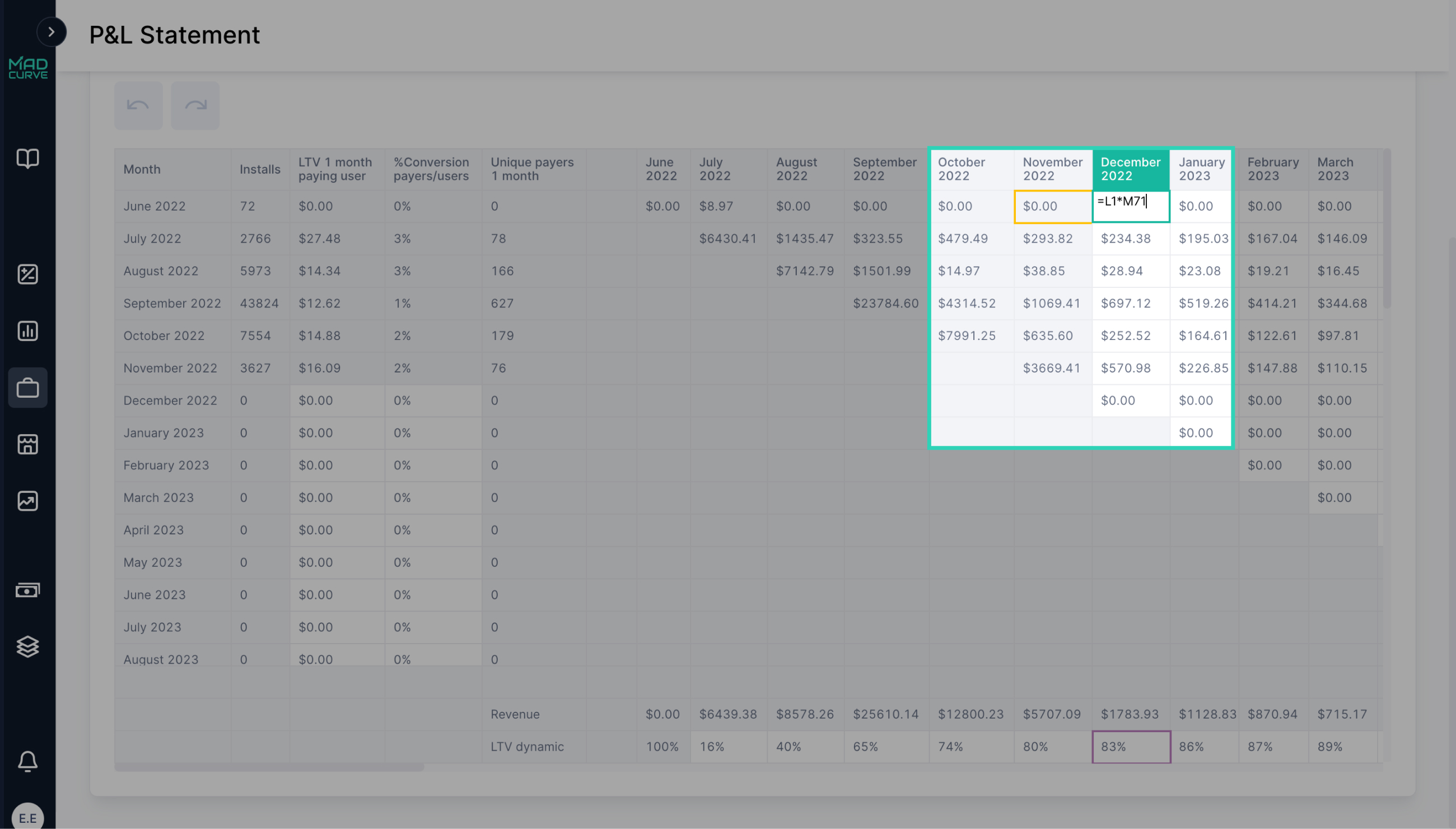The height and width of the screenshot is (829, 1456).
Task: Click the undo arrow button
Action: click(138, 105)
